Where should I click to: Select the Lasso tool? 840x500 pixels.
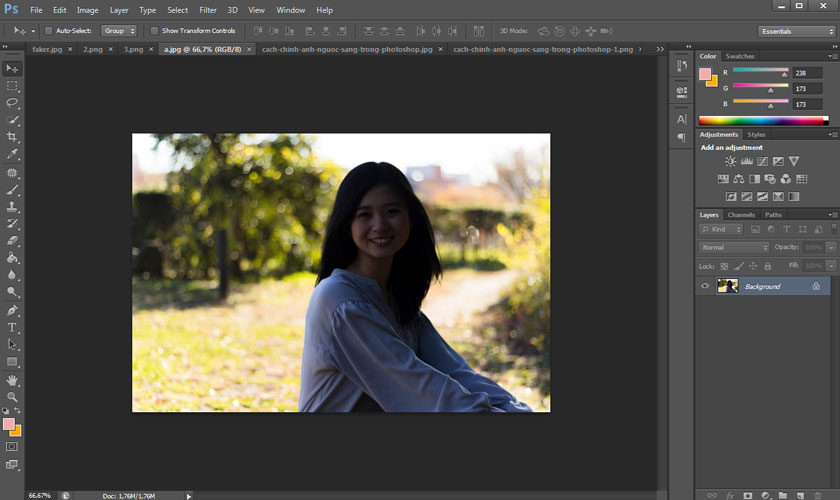12,103
